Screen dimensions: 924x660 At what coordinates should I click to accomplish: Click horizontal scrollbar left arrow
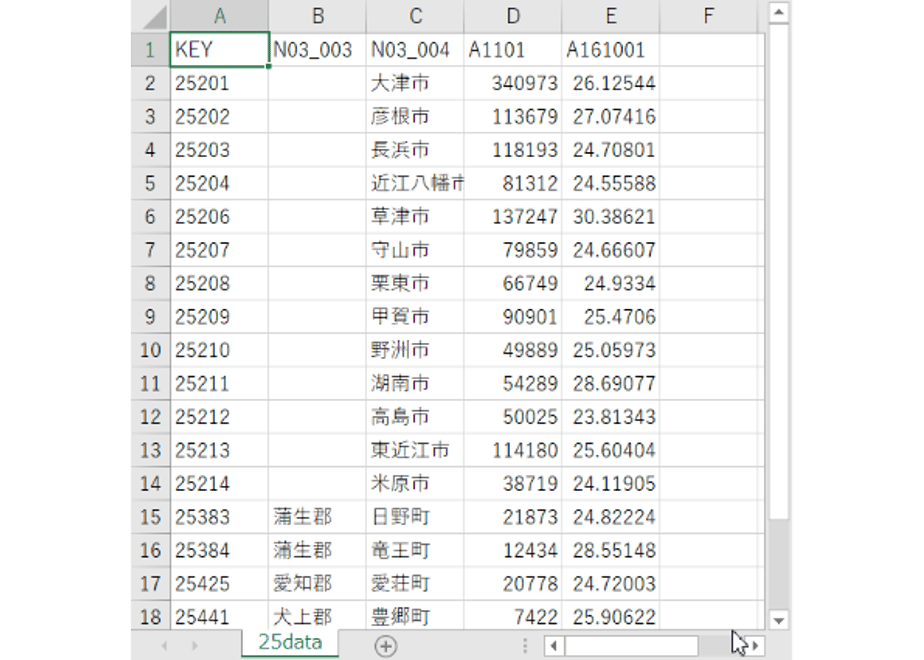tap(553, 645)
